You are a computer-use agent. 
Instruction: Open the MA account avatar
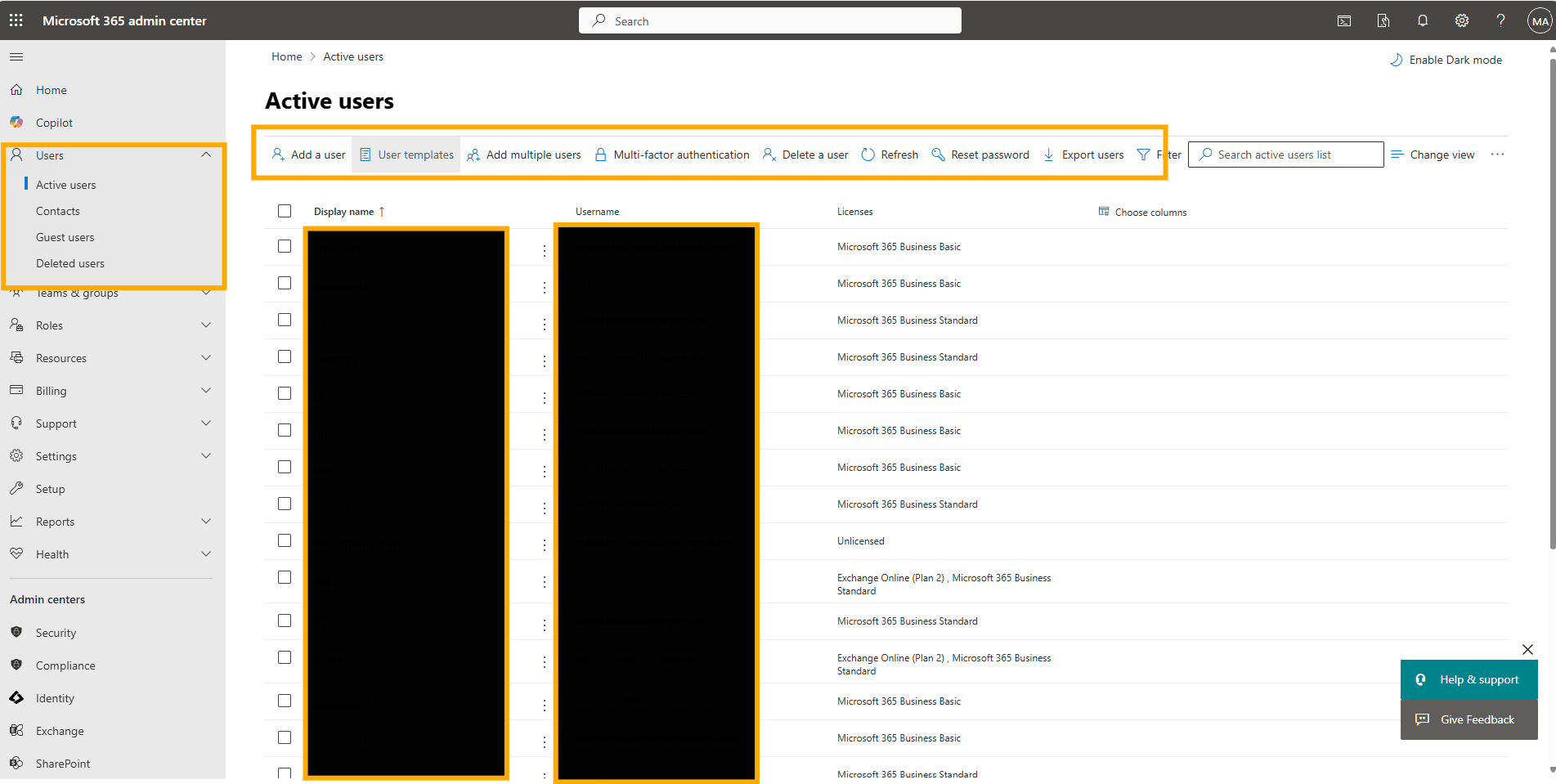tap(1540, 20)
